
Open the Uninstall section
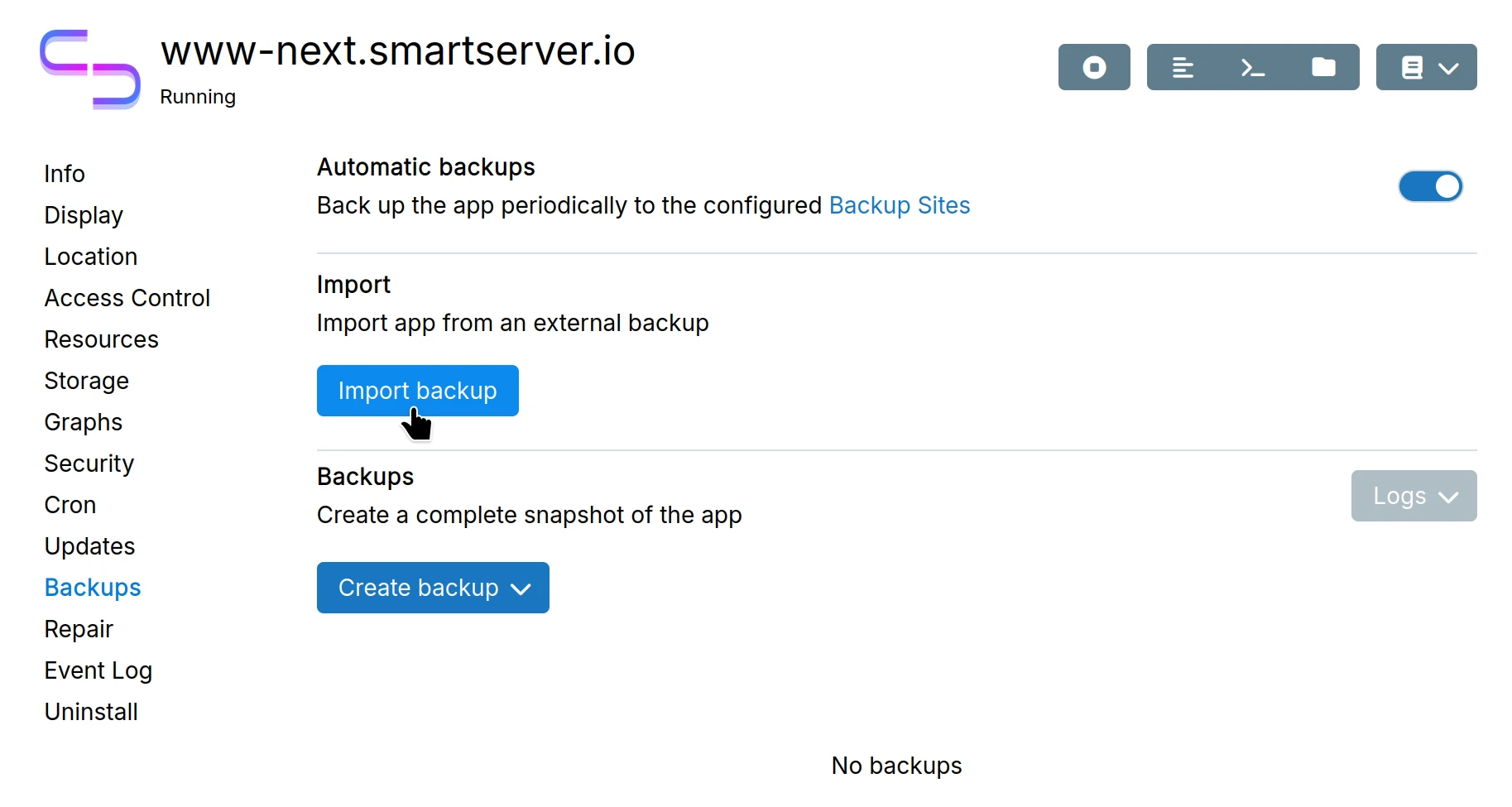tap(91, 712)
